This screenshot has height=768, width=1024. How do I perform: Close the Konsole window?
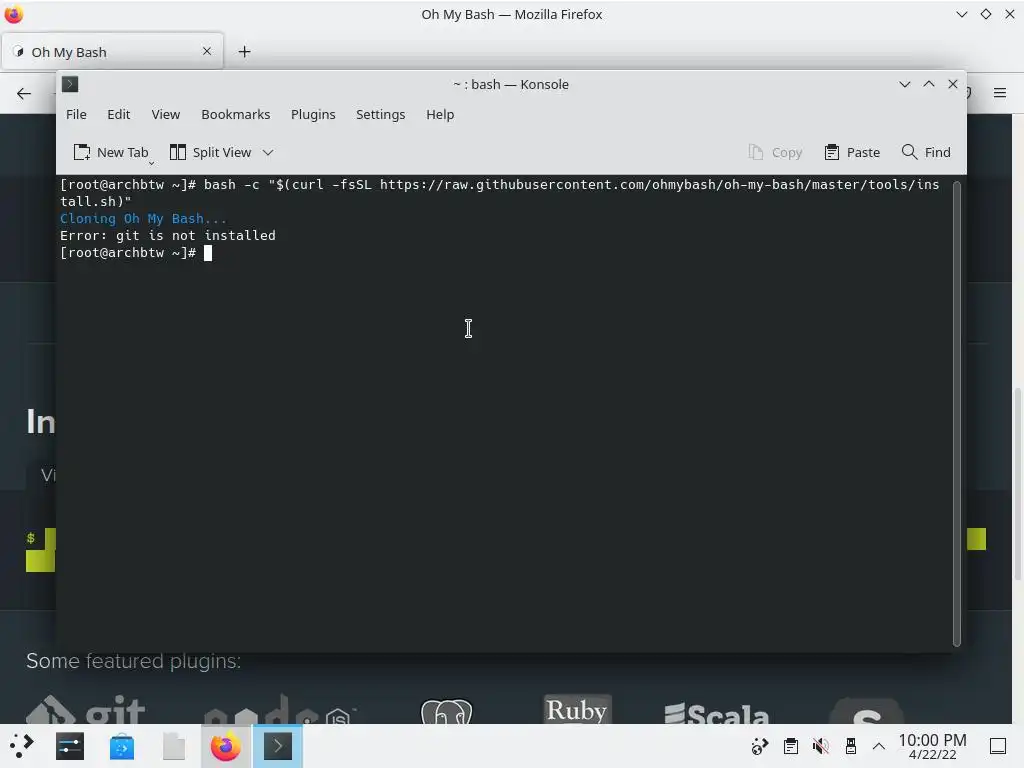coord(953,84)
